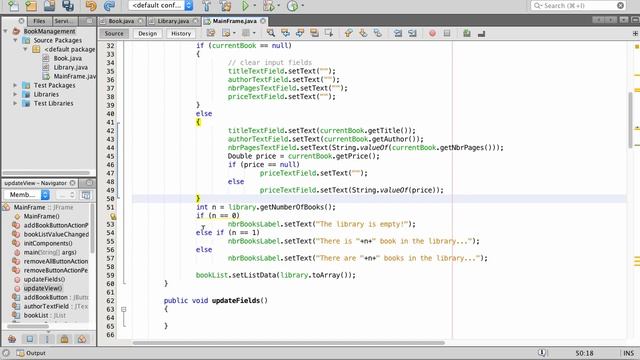Toggle Show Non-Public Members filter in Navigator
Image resolution: width=640 pixels, height=360 pixels.
64,339
